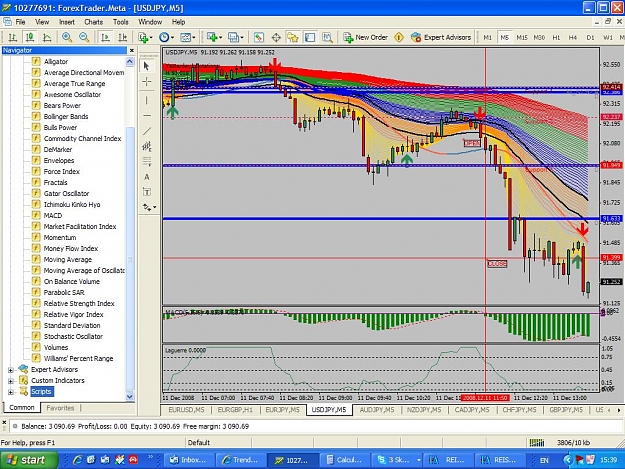
Task: Open the Market Watch window
Action: click(259, 37)
